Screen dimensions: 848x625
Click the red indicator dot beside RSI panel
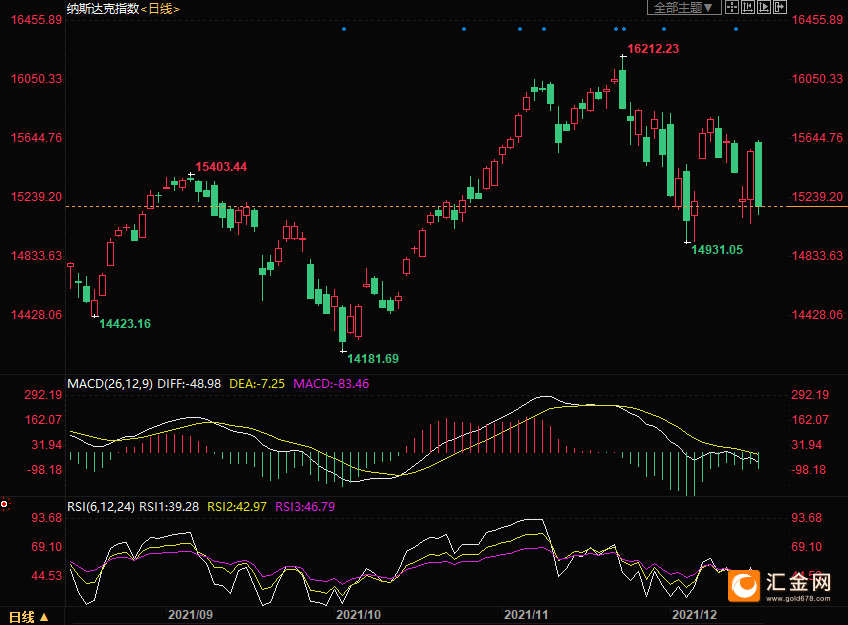point(4,504)
